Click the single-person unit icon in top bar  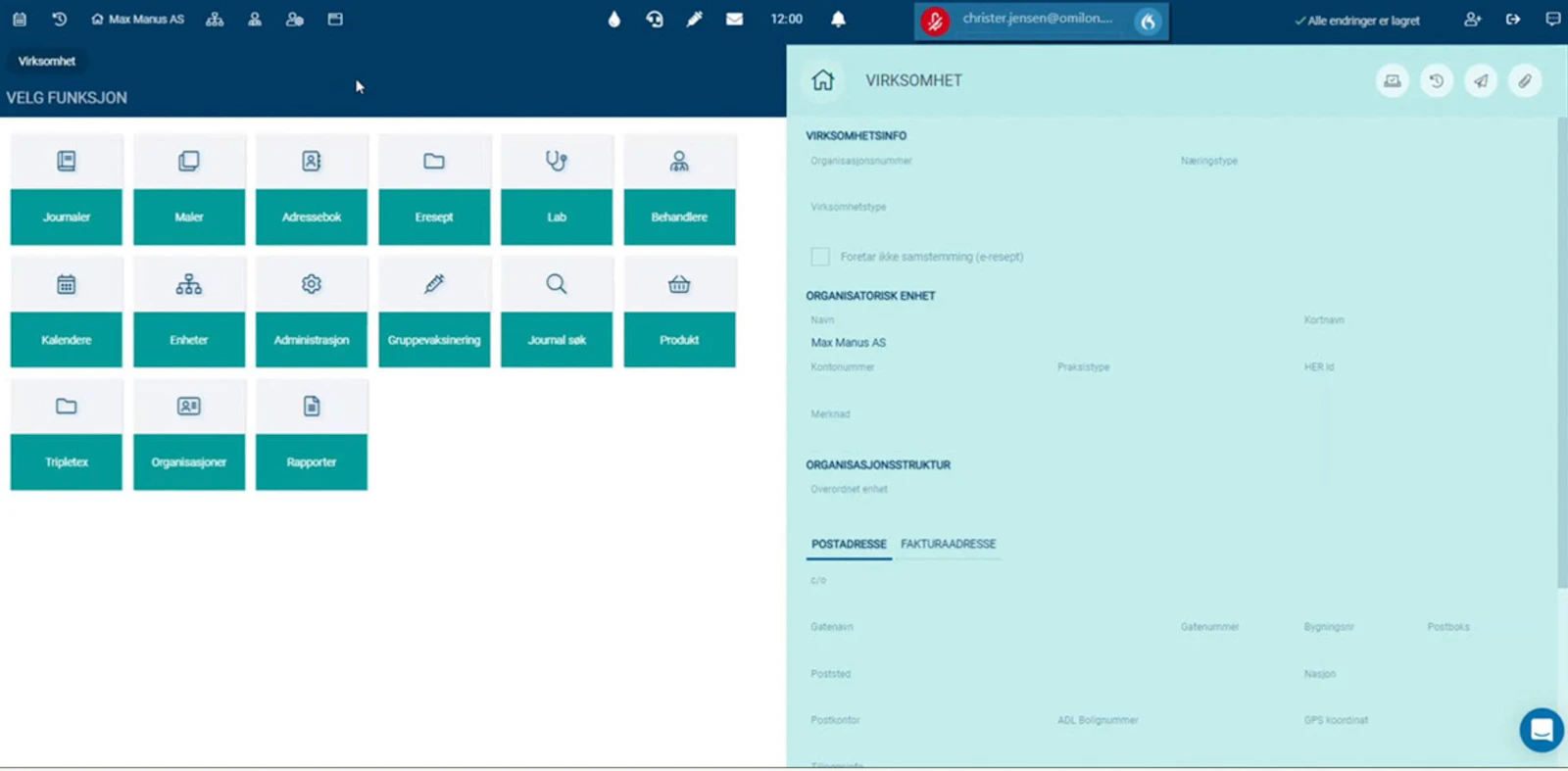coord(255,19)
